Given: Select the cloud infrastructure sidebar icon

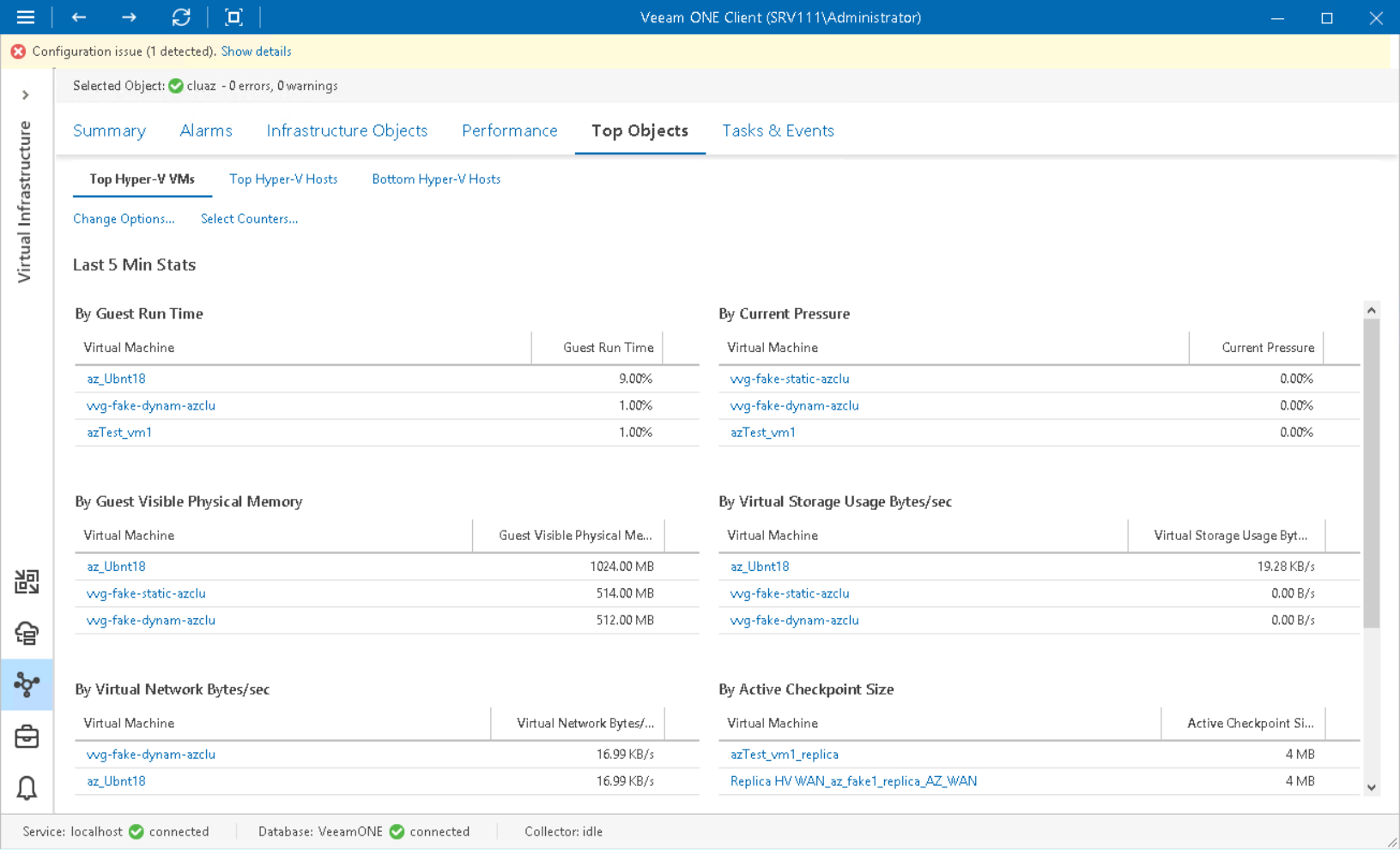Looking at the screenshot, I should pos(27,634).
